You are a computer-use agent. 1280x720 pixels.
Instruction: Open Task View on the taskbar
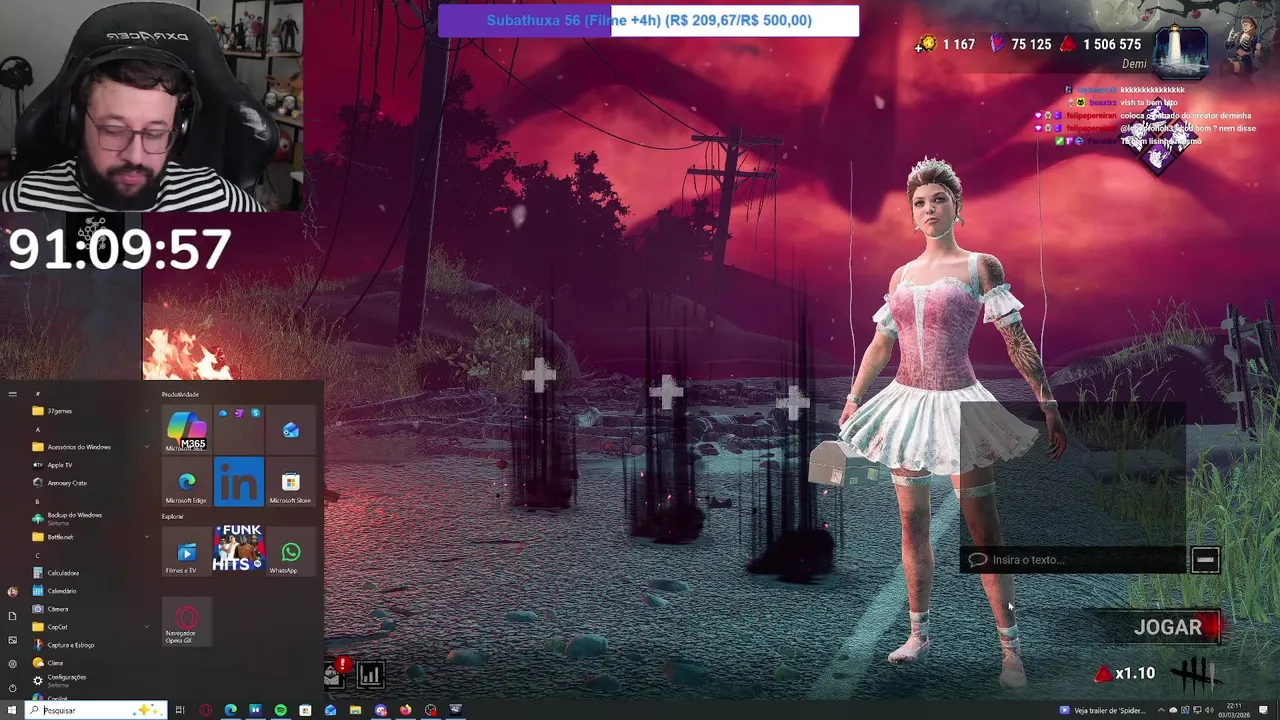(x=180, y=710)
